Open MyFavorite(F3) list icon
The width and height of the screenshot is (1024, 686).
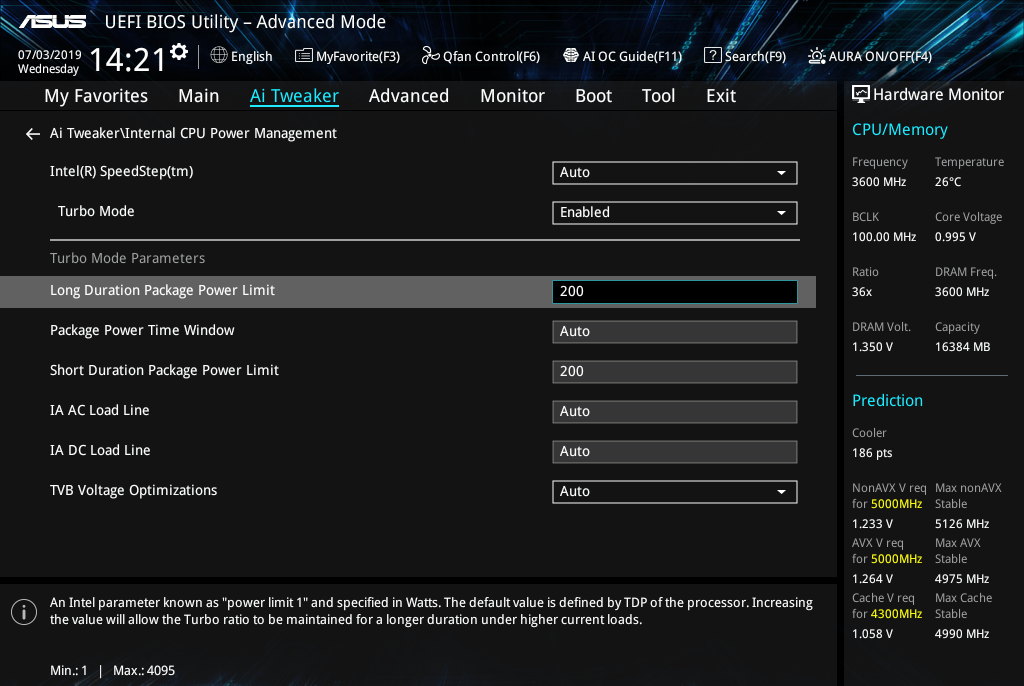tap(304, 56)
